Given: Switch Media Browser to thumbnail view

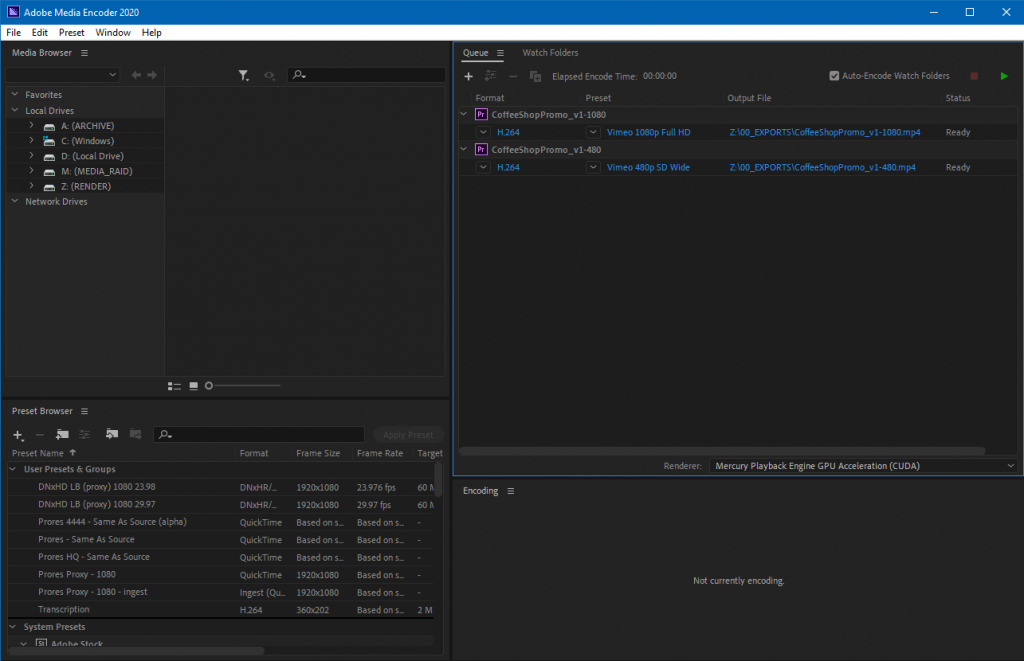Looking at the screenshot, I should click(x=193, y=386).
